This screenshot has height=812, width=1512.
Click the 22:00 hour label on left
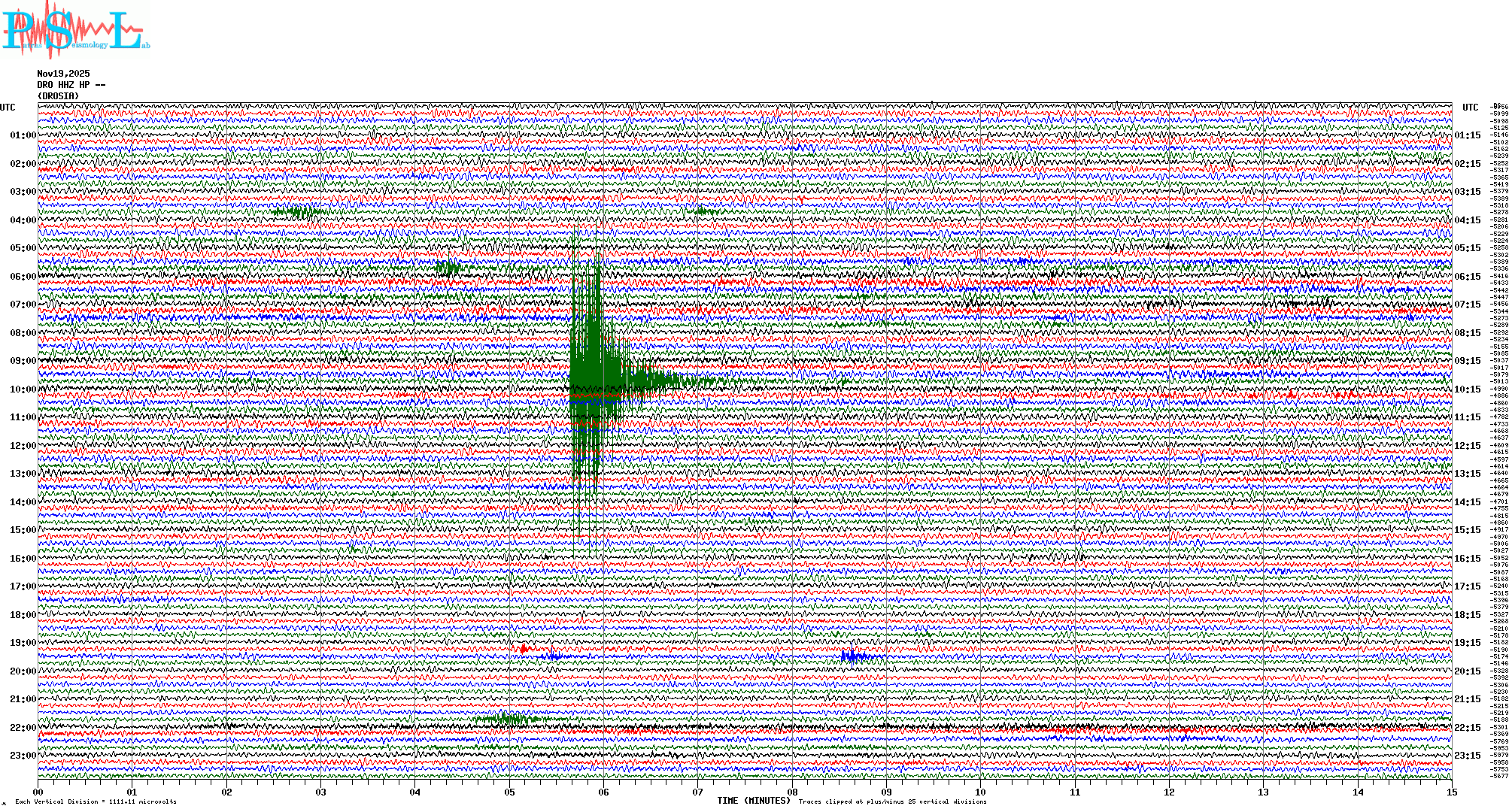23,728
